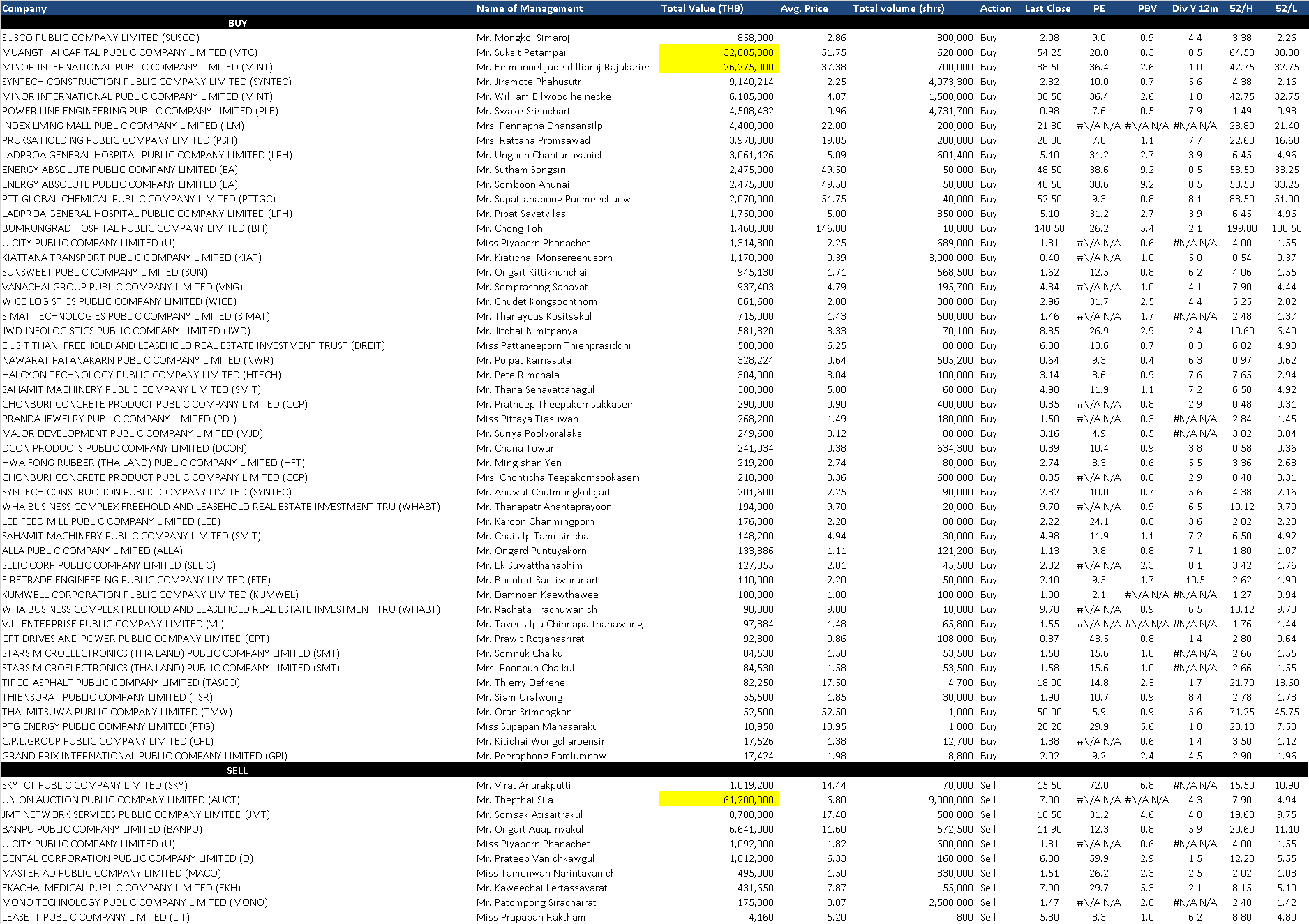
Task: Click highlighted value 61,200,000 for AUCT
Action: pyautogui.click(x=719, y=800)
